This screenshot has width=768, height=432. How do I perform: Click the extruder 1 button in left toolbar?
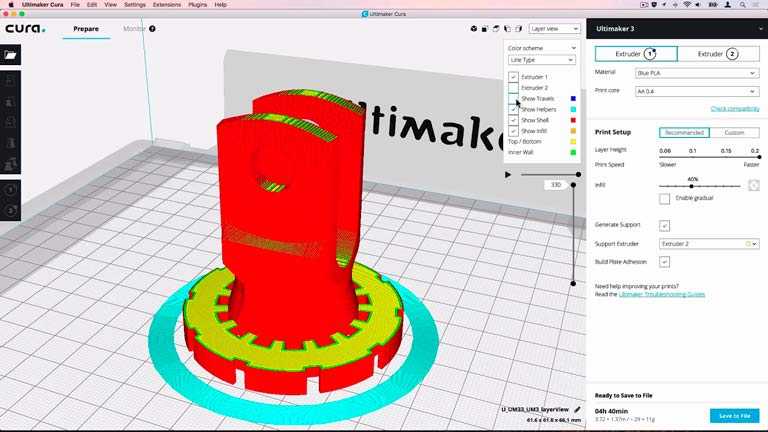pos(10,190)
